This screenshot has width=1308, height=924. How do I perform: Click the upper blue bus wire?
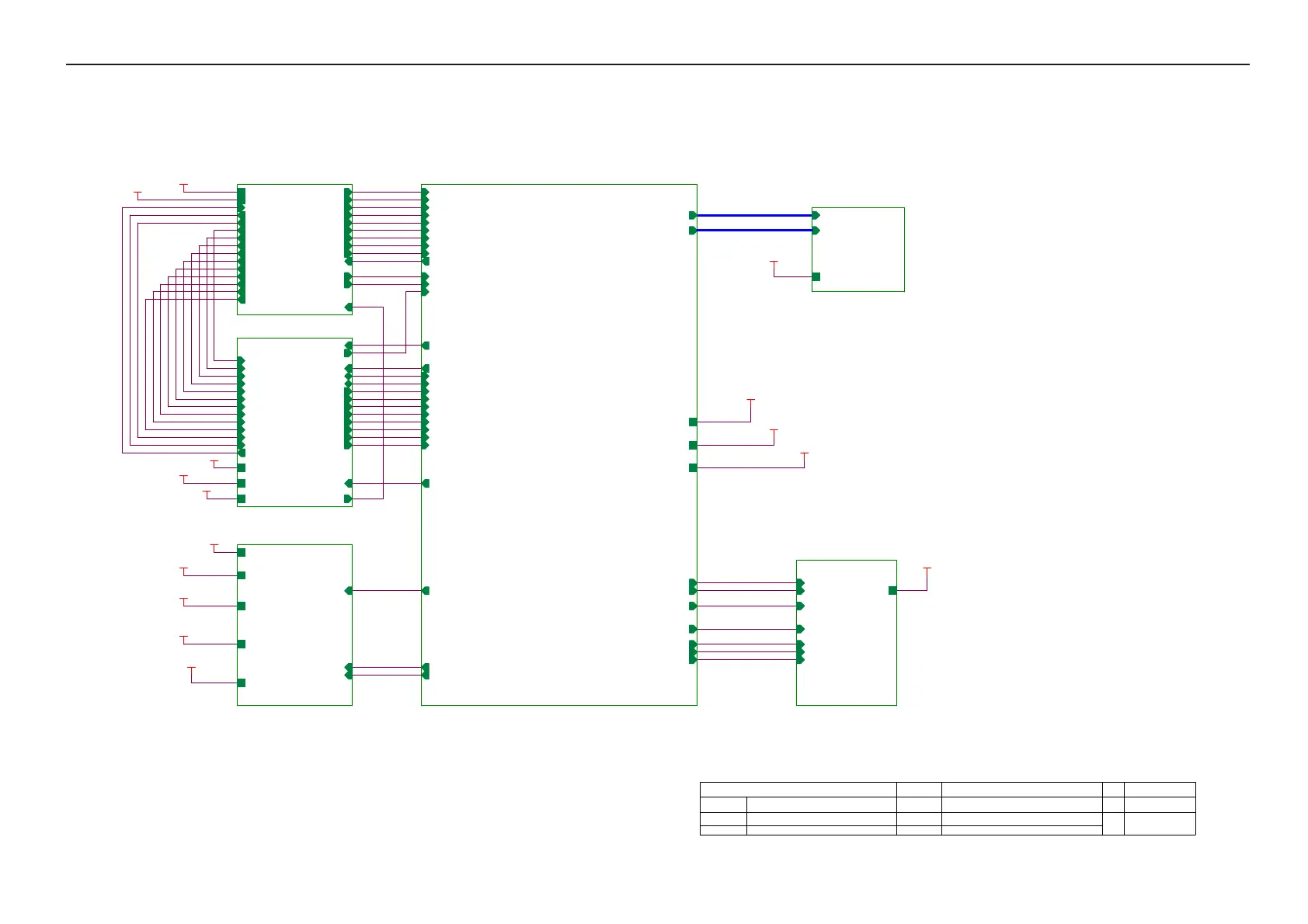753,215
